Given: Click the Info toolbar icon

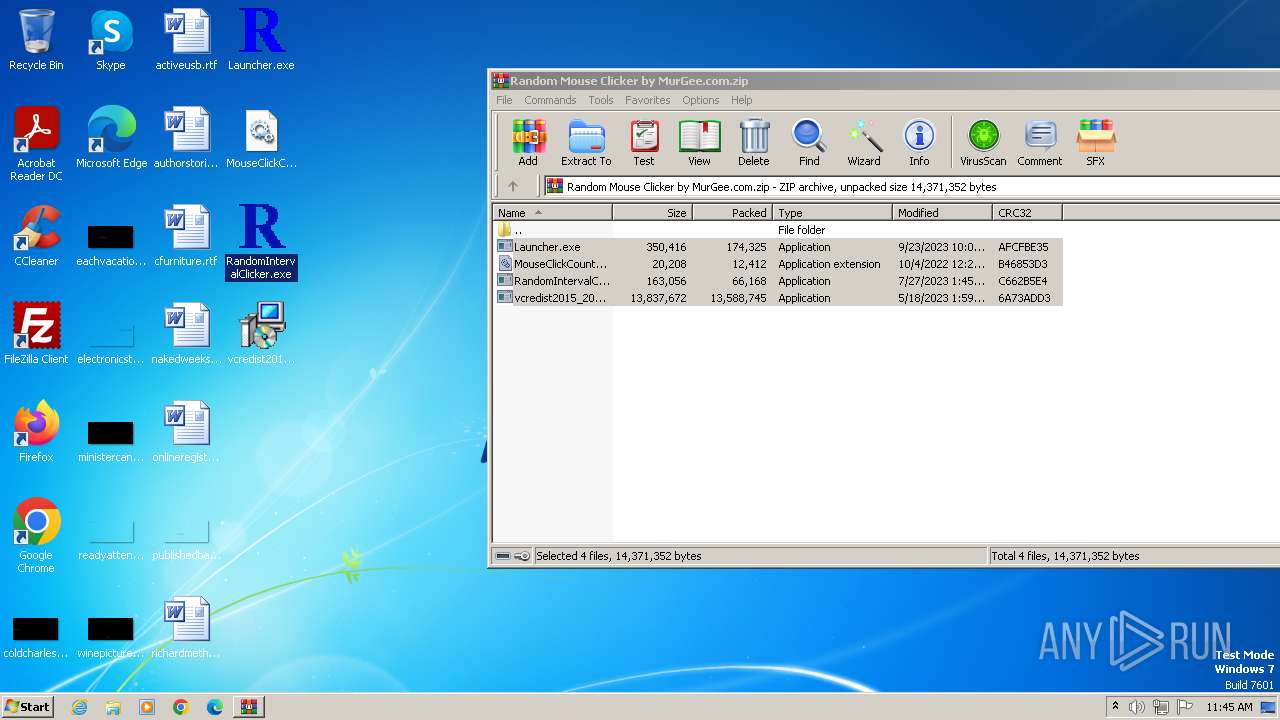Looking at the screenshot, I should pos(919,143).
